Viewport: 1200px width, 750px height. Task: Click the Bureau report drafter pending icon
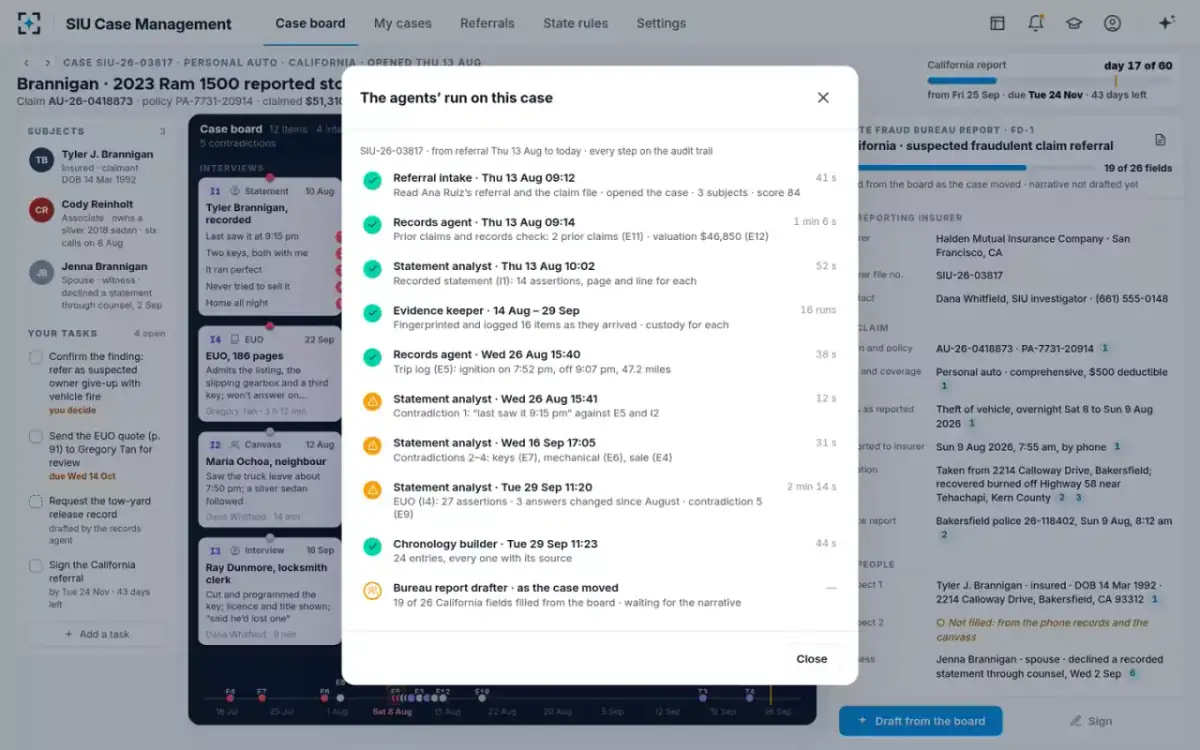tap(372, 590)
